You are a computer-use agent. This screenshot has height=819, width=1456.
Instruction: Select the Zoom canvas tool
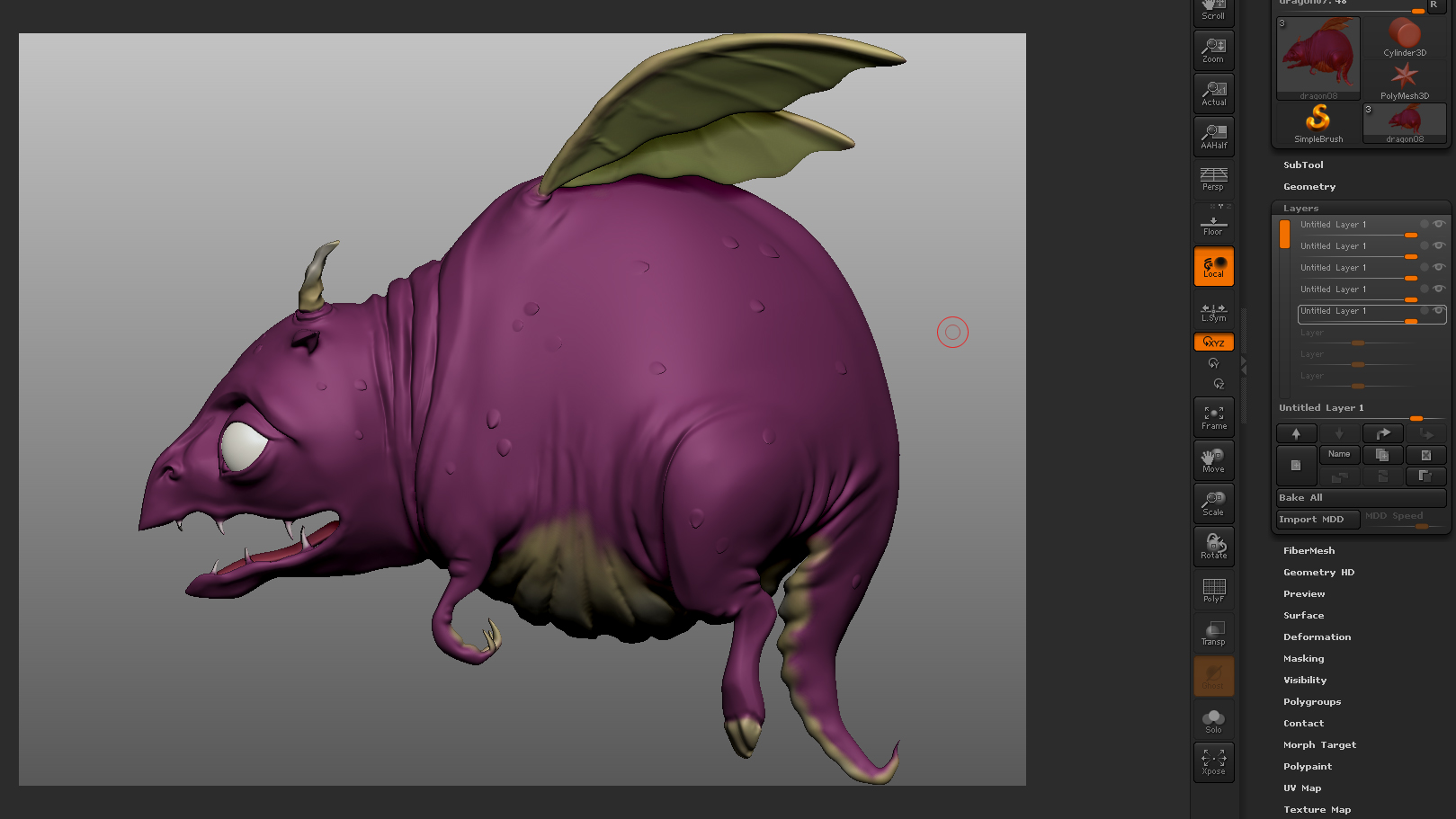point(1213,50)
